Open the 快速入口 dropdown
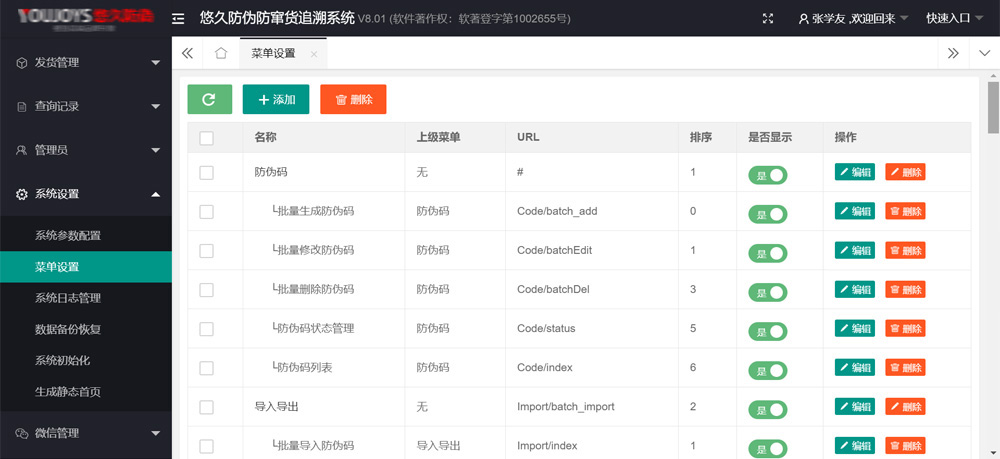 pyautogui.click(x=953, y=18)
